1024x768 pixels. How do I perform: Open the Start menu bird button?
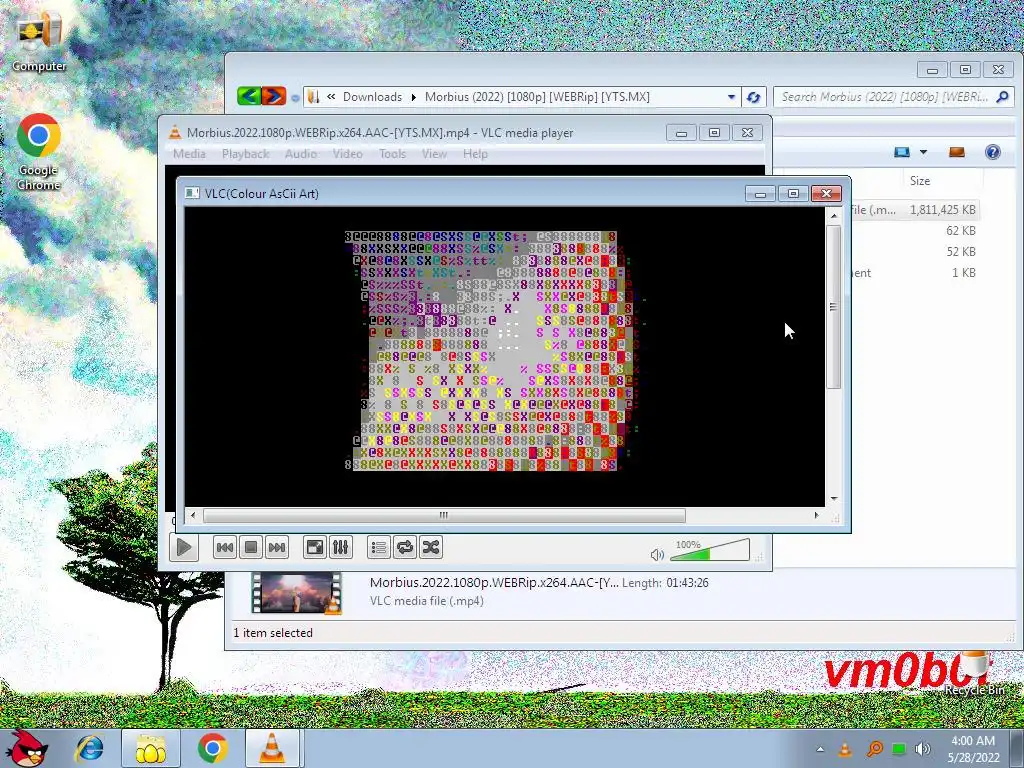point(25,748)
